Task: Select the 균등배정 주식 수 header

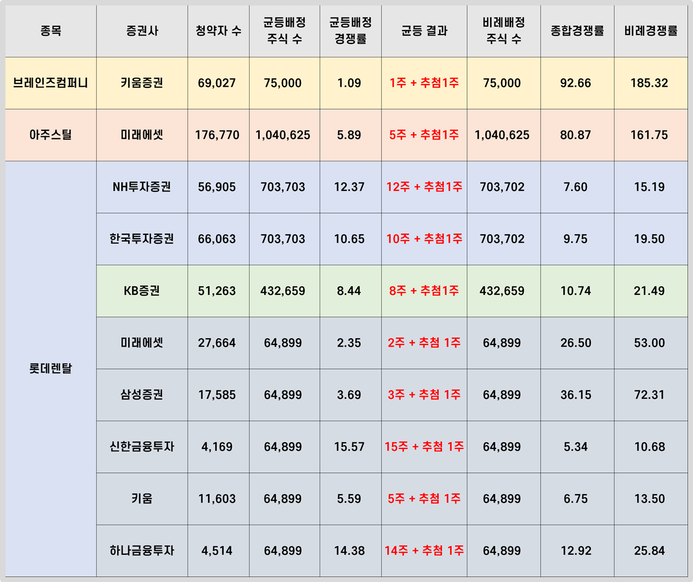Action: point(284,31)
